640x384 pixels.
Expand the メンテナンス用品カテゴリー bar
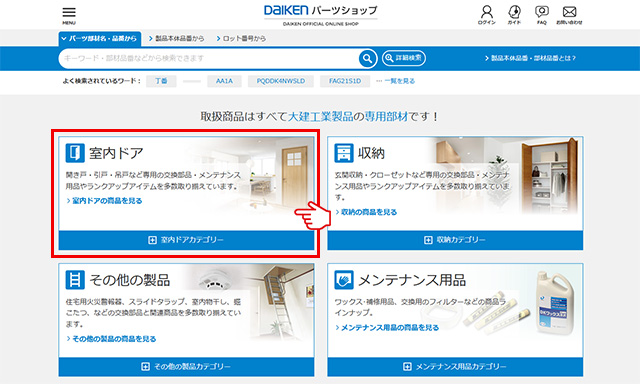[x=455, y=366]
